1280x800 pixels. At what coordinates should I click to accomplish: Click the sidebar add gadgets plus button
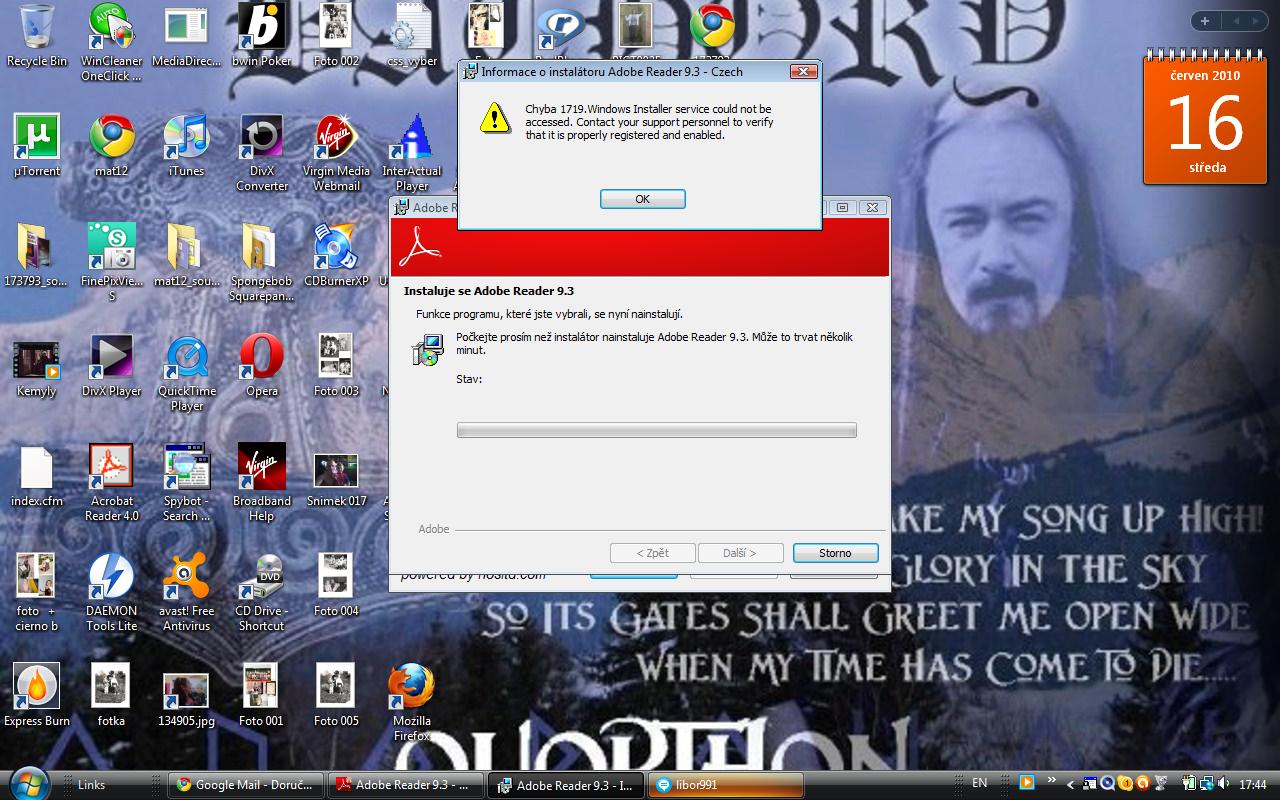(x=1205, y=21)
